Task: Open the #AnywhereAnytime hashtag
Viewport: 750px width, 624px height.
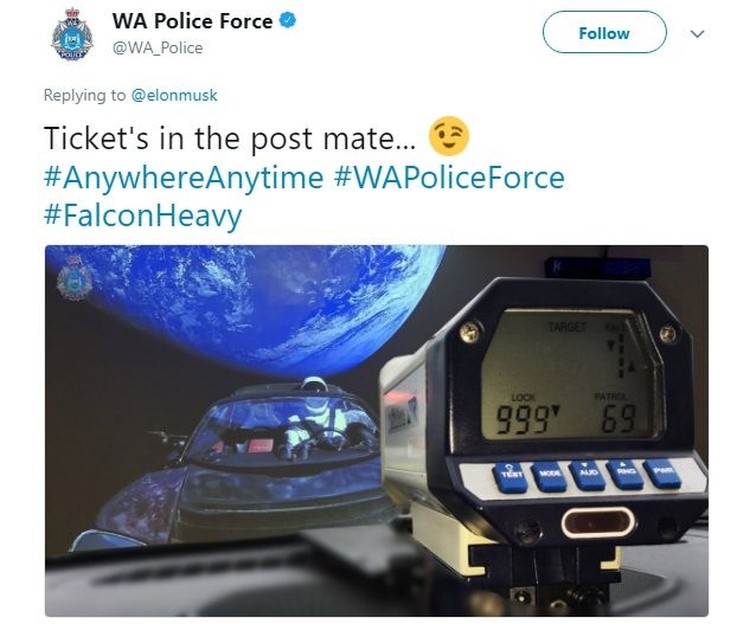Action: (x=184, y=178)
